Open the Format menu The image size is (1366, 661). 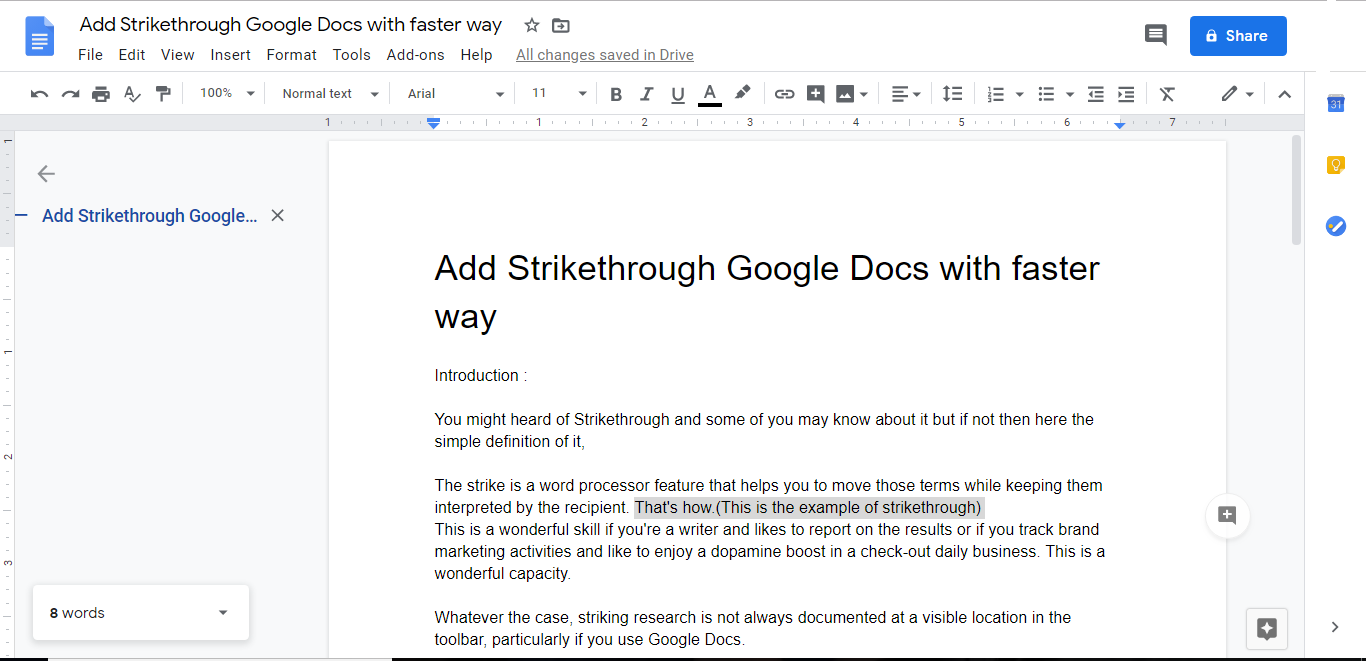(x=292, y=55)
